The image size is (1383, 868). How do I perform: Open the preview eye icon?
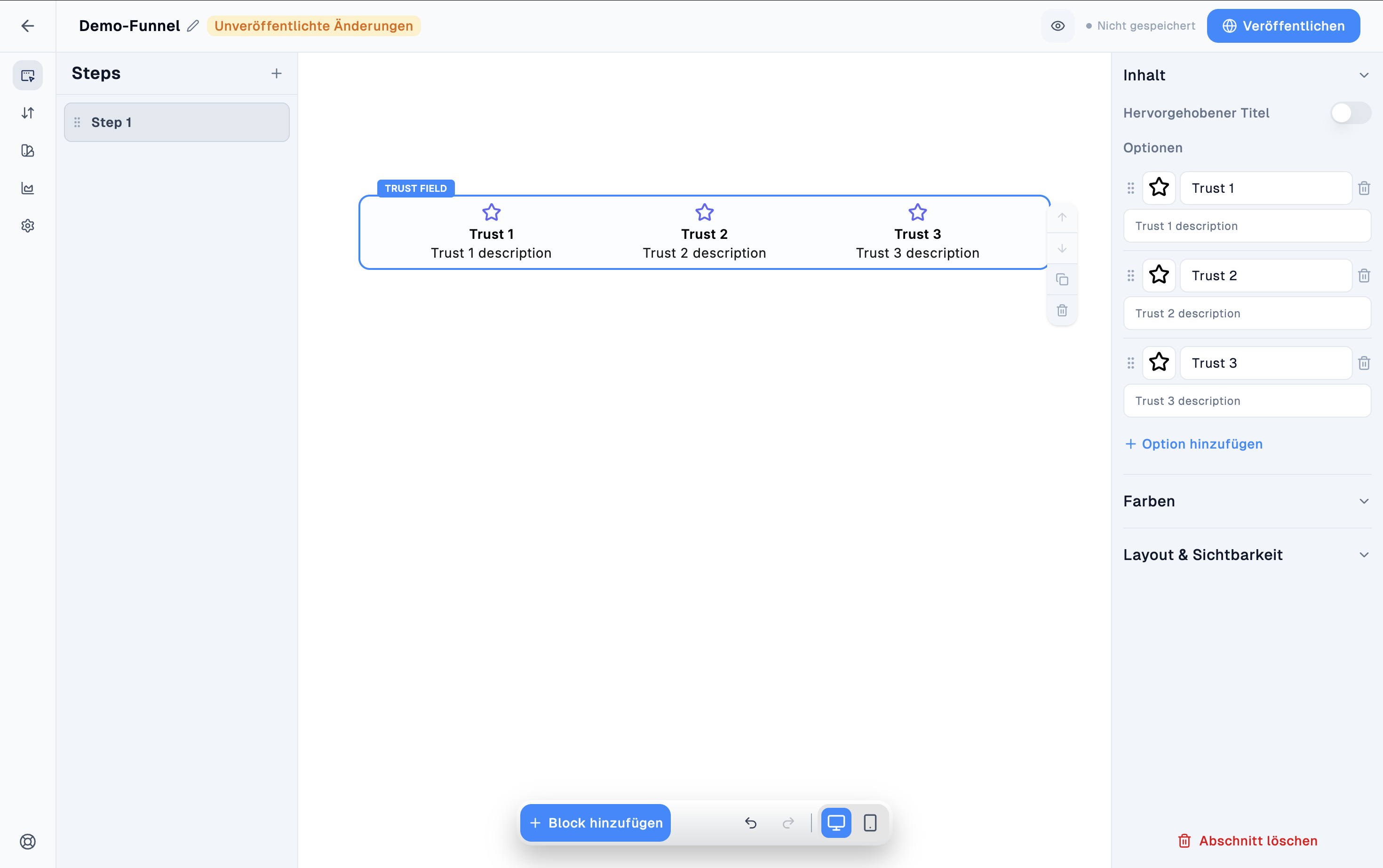1057,26
